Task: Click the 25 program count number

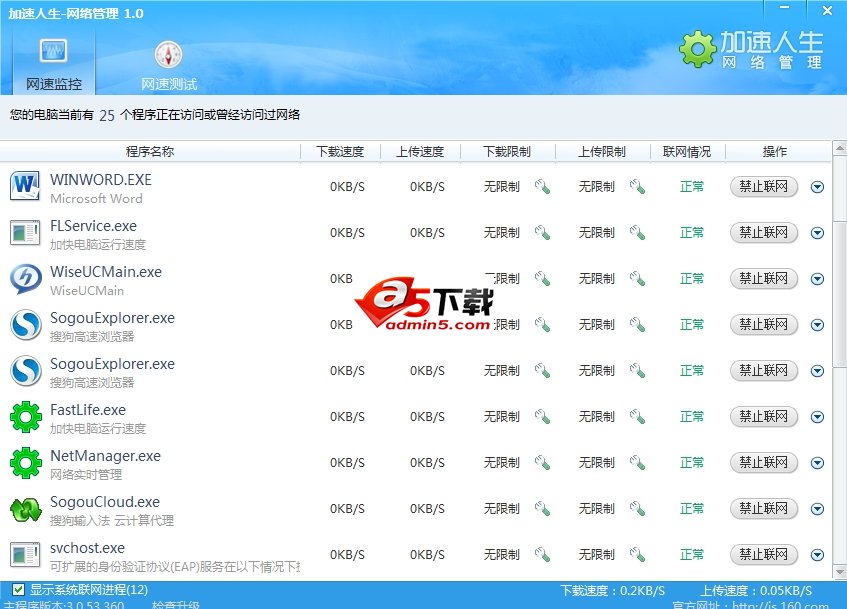Action: pos(107,115)
